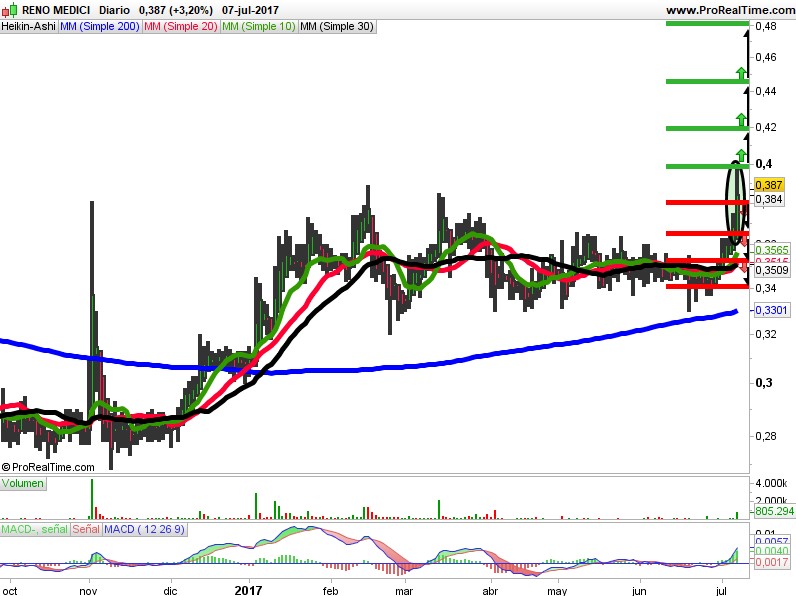The image size is (796, 596).
Task: Click the blue 0,3301 MM200 value tag
Action: [772, 310]
